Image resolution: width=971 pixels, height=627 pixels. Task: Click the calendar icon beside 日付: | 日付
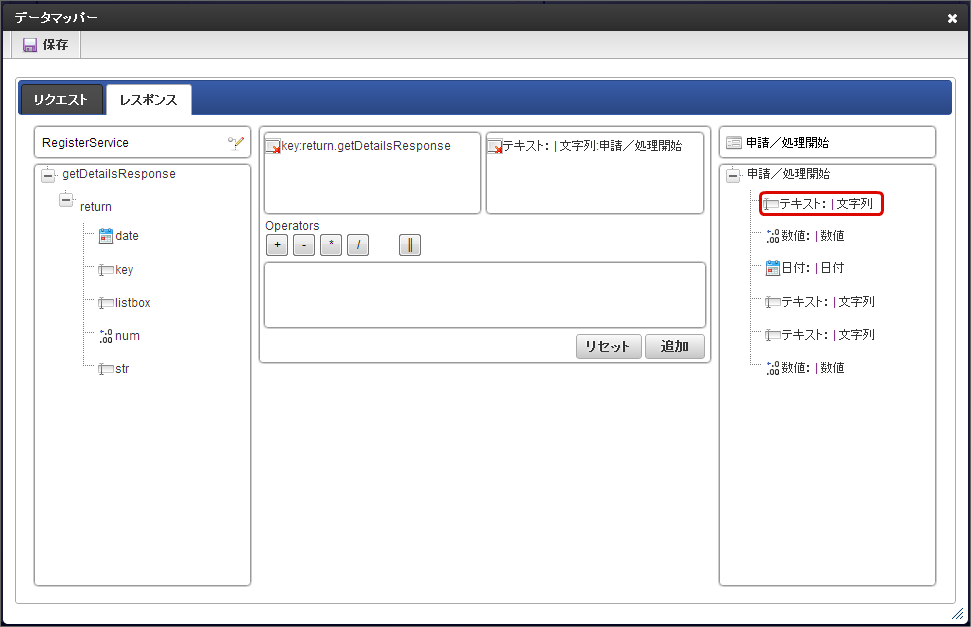click(x=773, y=268)
